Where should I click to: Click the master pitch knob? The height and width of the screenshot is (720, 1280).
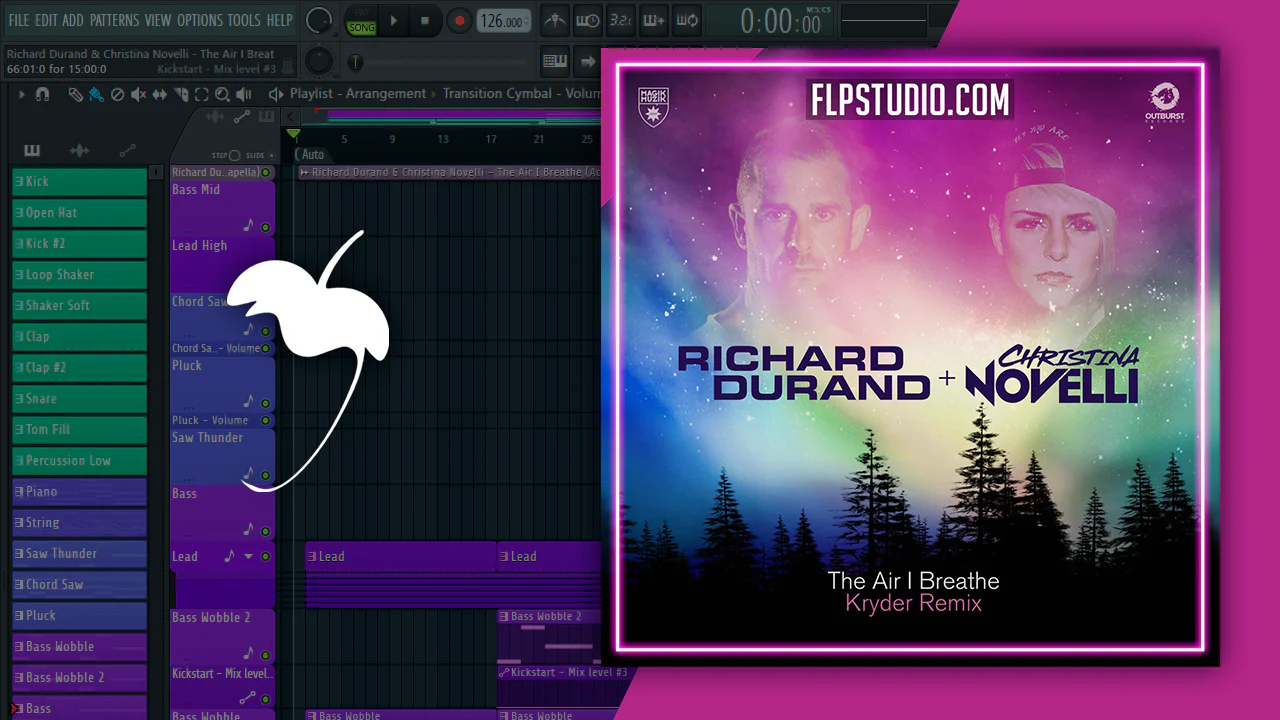click(318, 61)
